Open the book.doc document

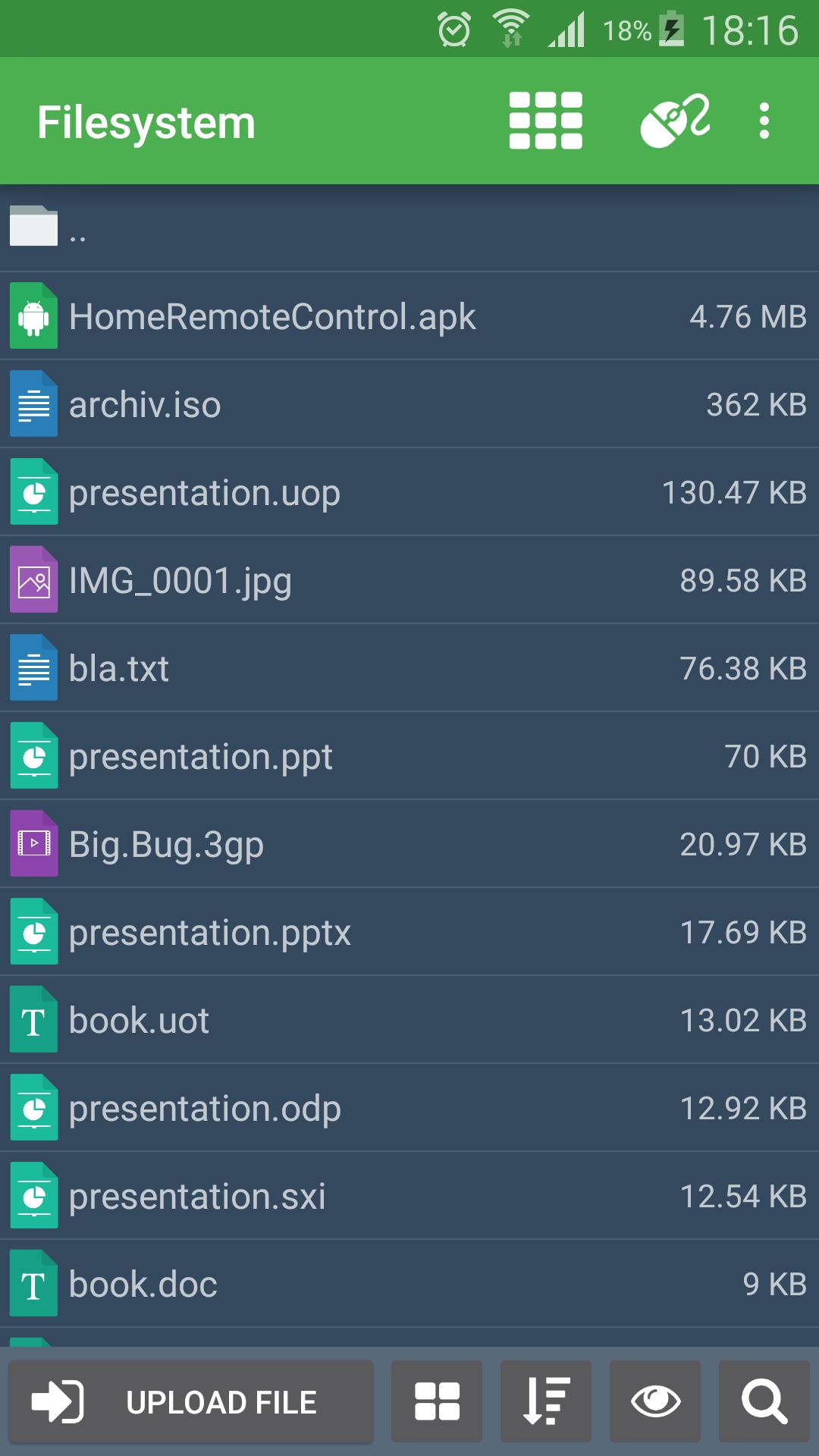143,1284
